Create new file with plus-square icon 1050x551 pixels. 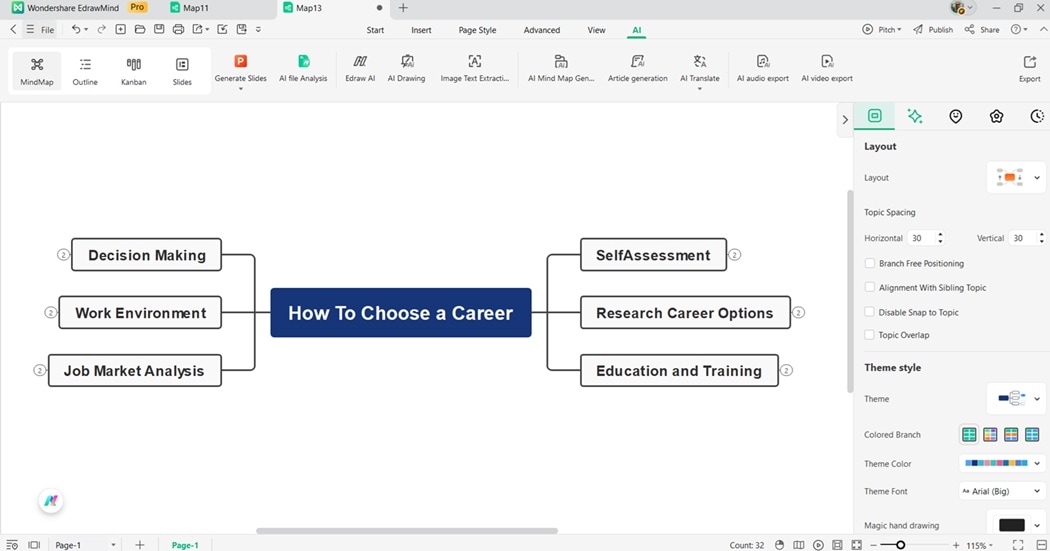pos(121,29)
